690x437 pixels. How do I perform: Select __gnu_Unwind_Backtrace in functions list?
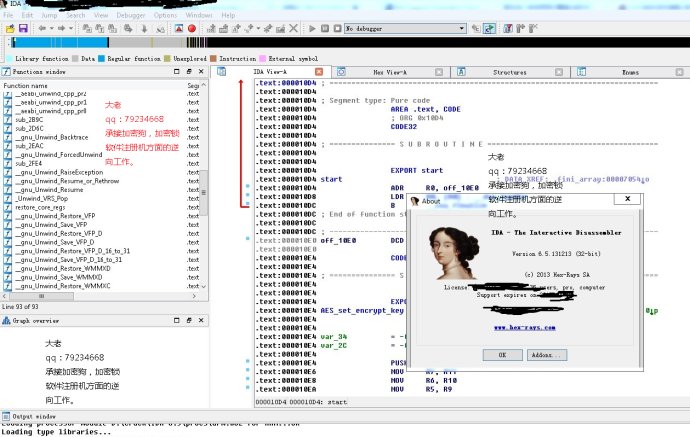[x=52, y=137]
